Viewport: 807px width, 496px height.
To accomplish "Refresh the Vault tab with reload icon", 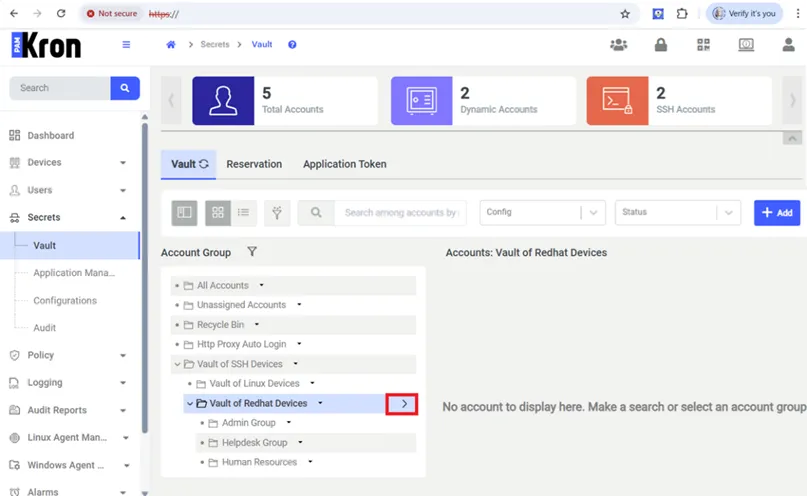I will click(204, 164).
